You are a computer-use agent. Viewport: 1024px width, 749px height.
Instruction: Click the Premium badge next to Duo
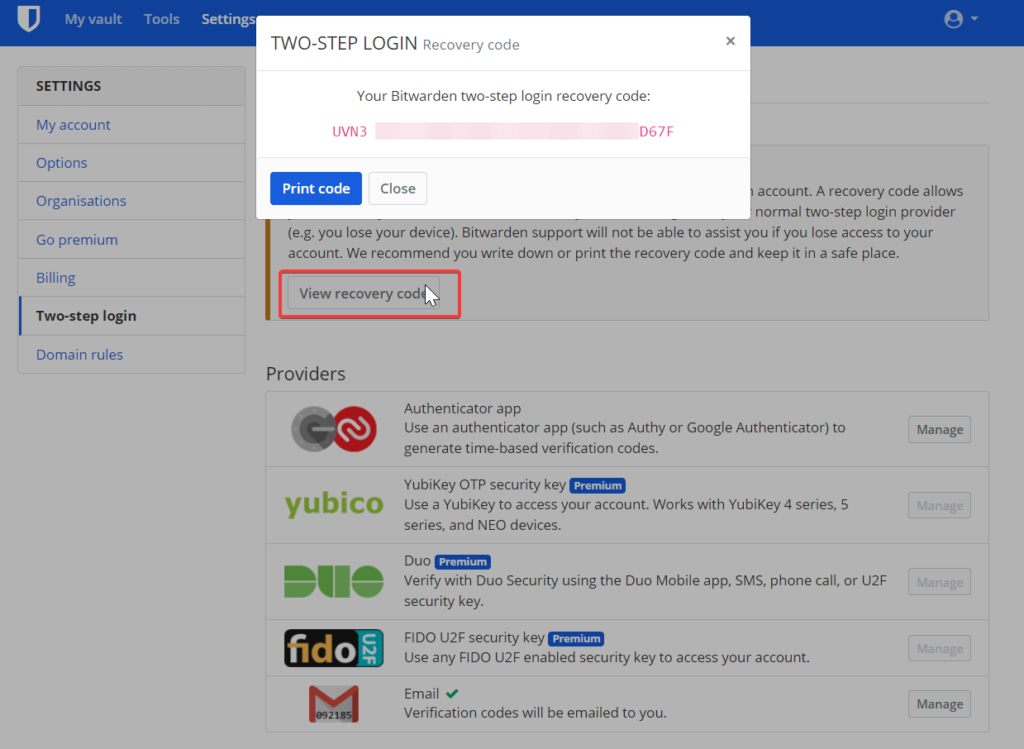tap(462, 562)
